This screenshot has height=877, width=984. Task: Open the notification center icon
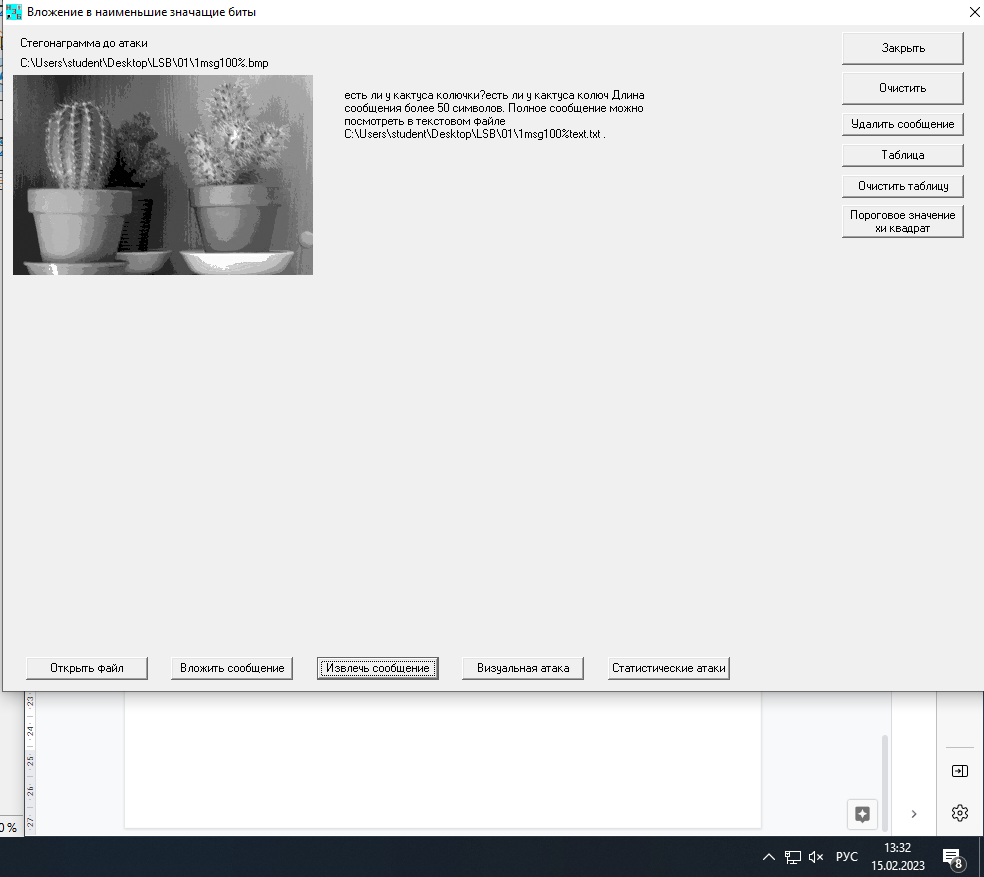953,858
